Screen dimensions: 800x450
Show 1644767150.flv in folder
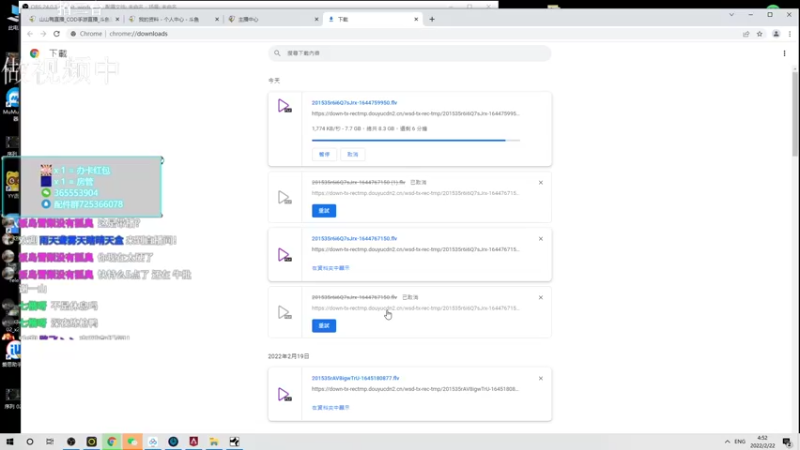(x=331, y=268)
